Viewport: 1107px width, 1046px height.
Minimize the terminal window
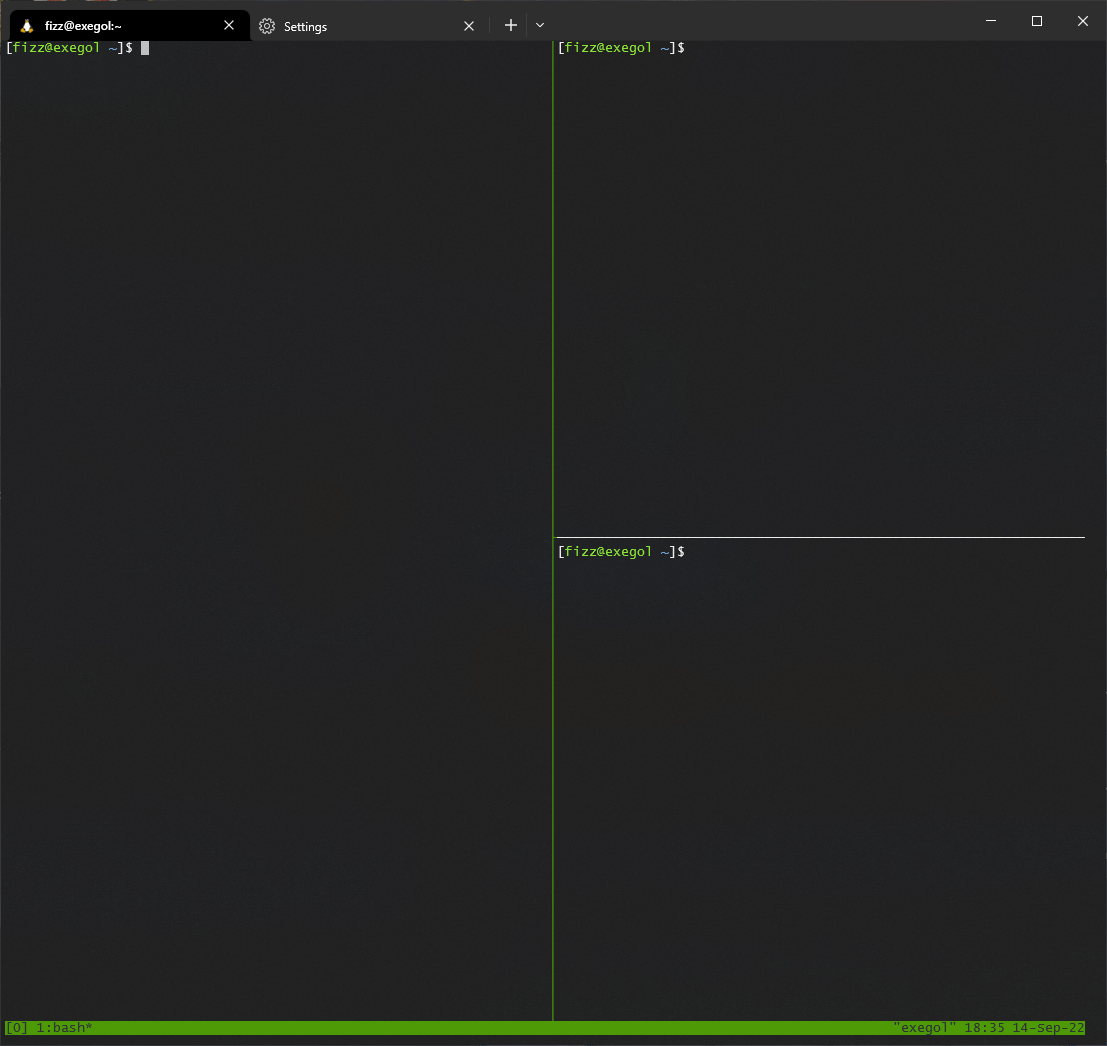tap(991, 21)
